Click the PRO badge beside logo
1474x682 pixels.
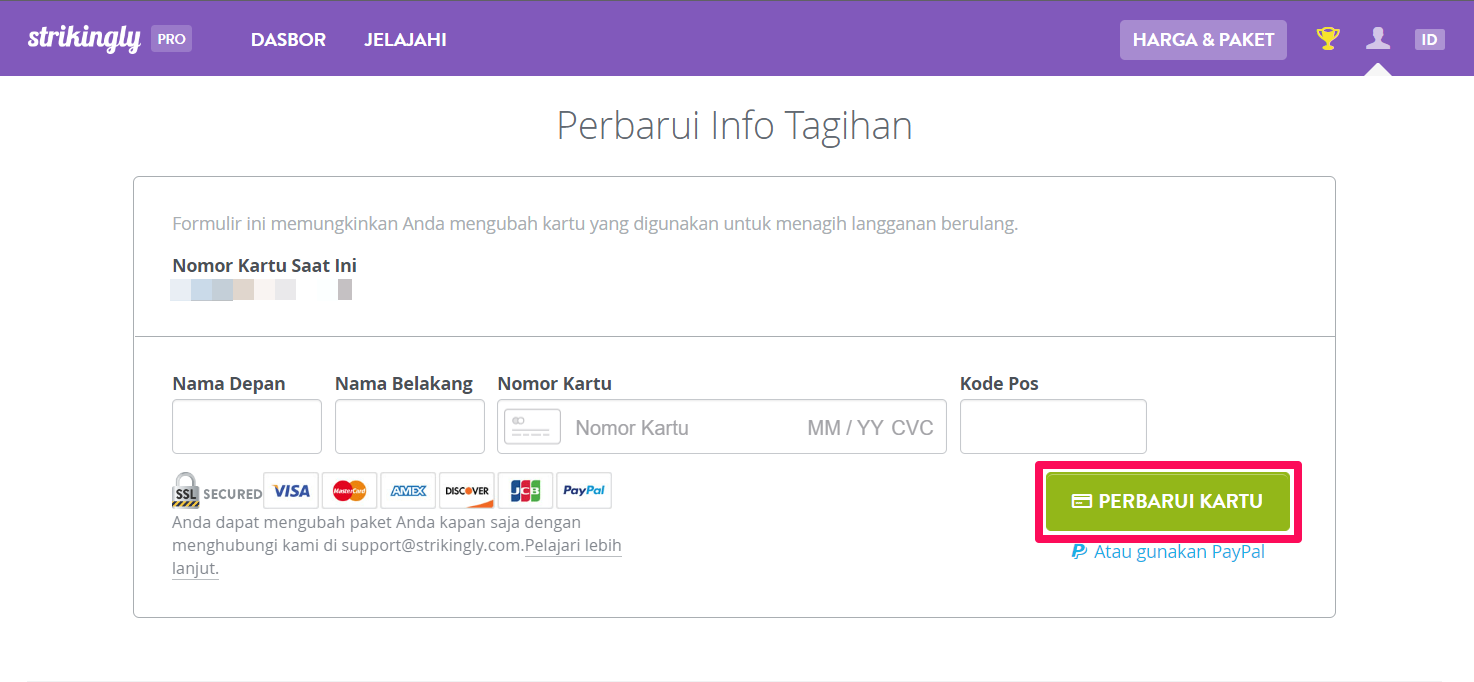click(x=171, y=39)
